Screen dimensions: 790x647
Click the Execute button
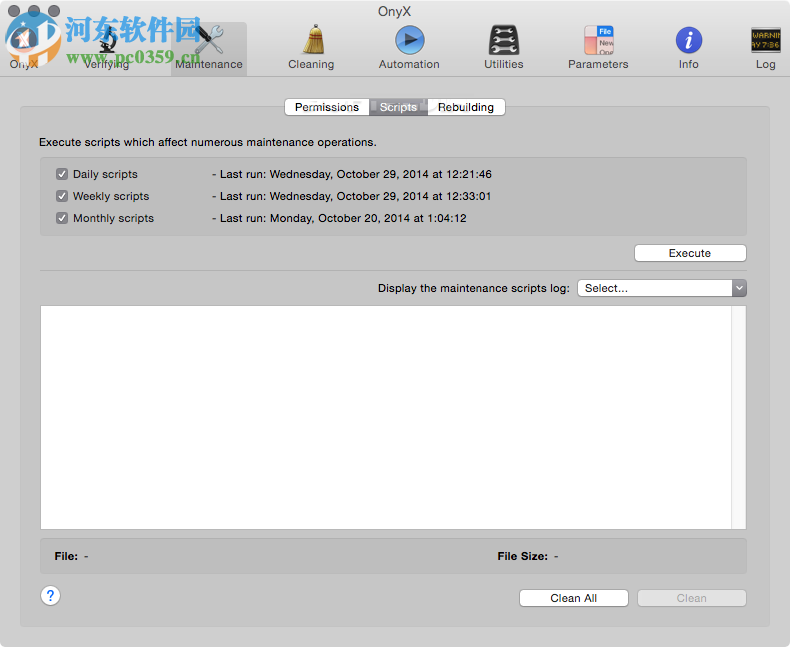tap(690, 253)
